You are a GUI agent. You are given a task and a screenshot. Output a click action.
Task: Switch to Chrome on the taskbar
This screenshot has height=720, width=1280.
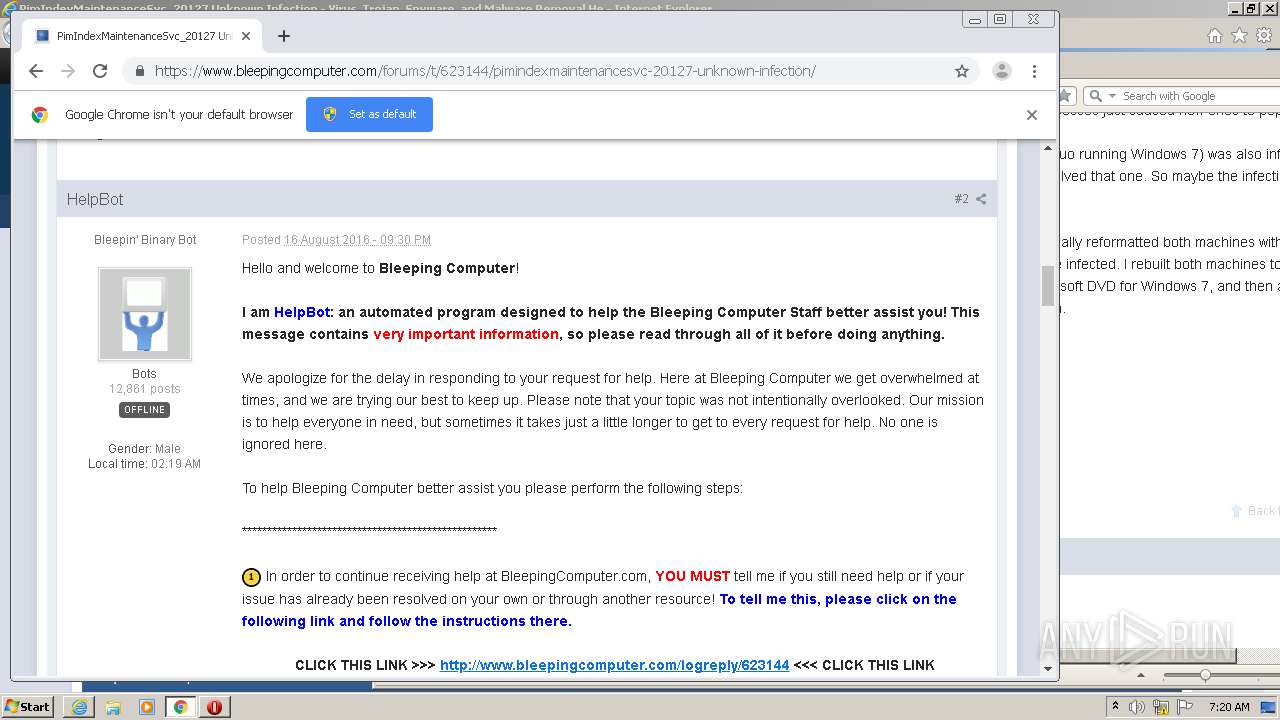pos(181,707)
